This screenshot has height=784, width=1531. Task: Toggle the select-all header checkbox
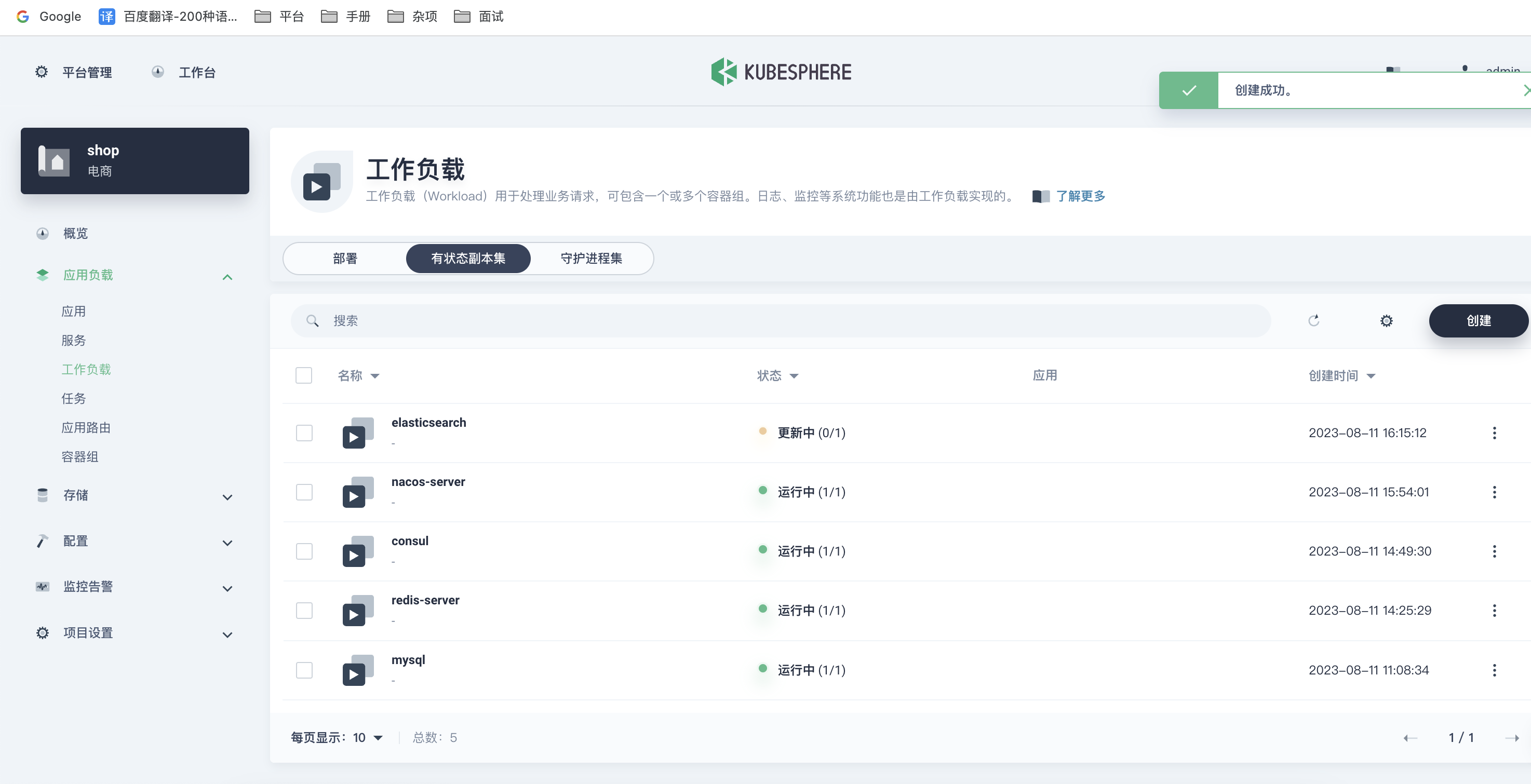coord(304,376)
